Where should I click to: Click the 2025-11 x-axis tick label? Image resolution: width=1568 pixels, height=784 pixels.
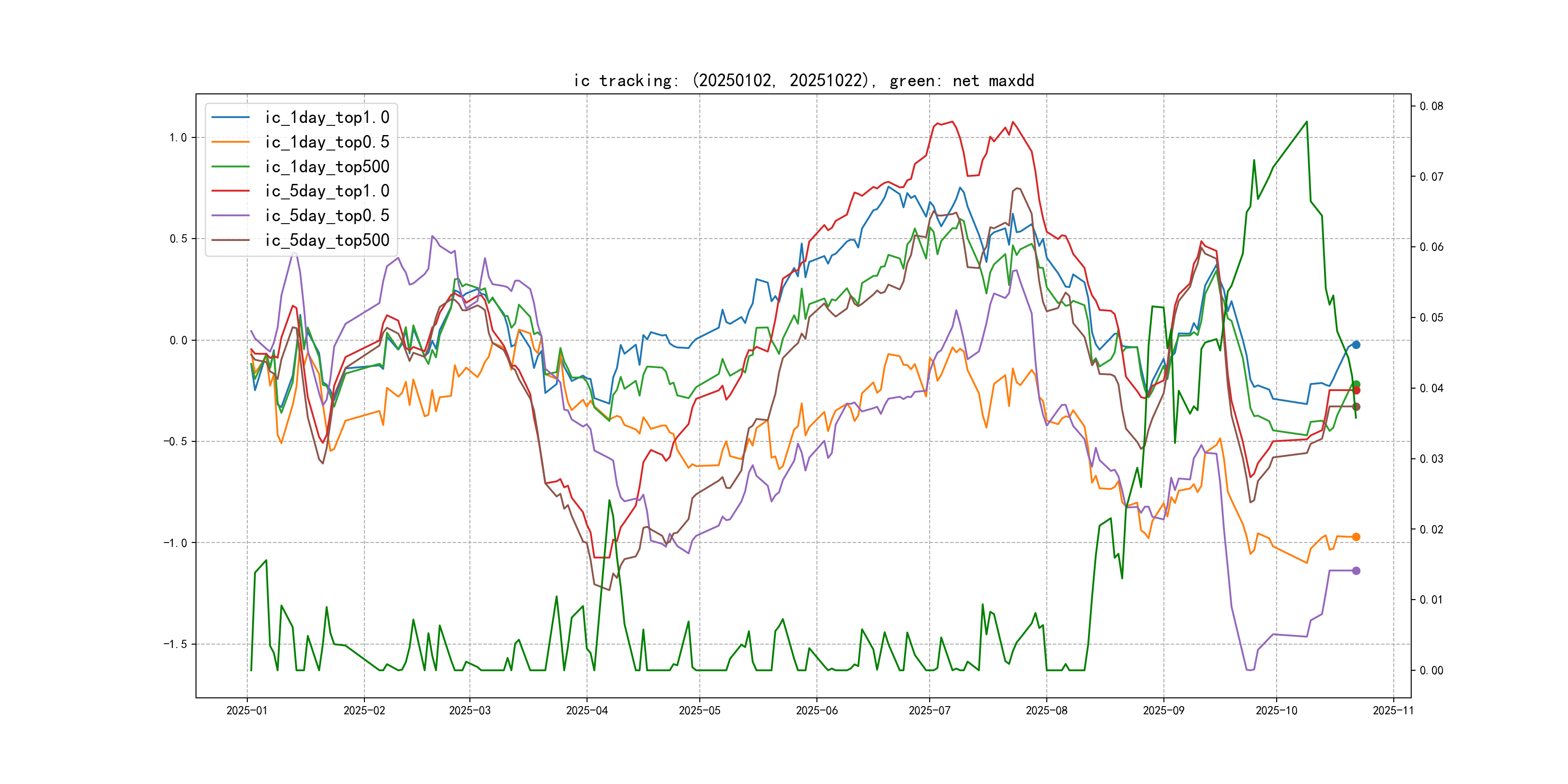pyautogui.click(x=1393, y=710)
